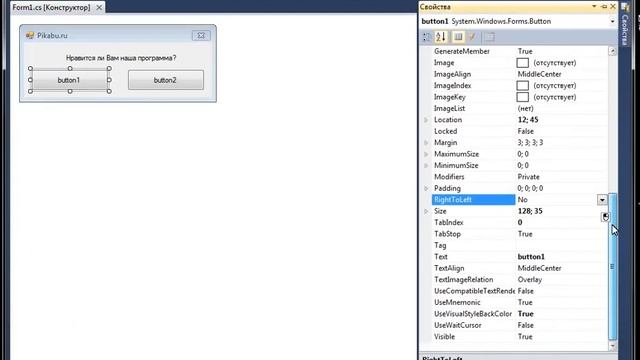
Task: Toggle auto-hide pin of Properties panel
Action: tap(604, 7)
